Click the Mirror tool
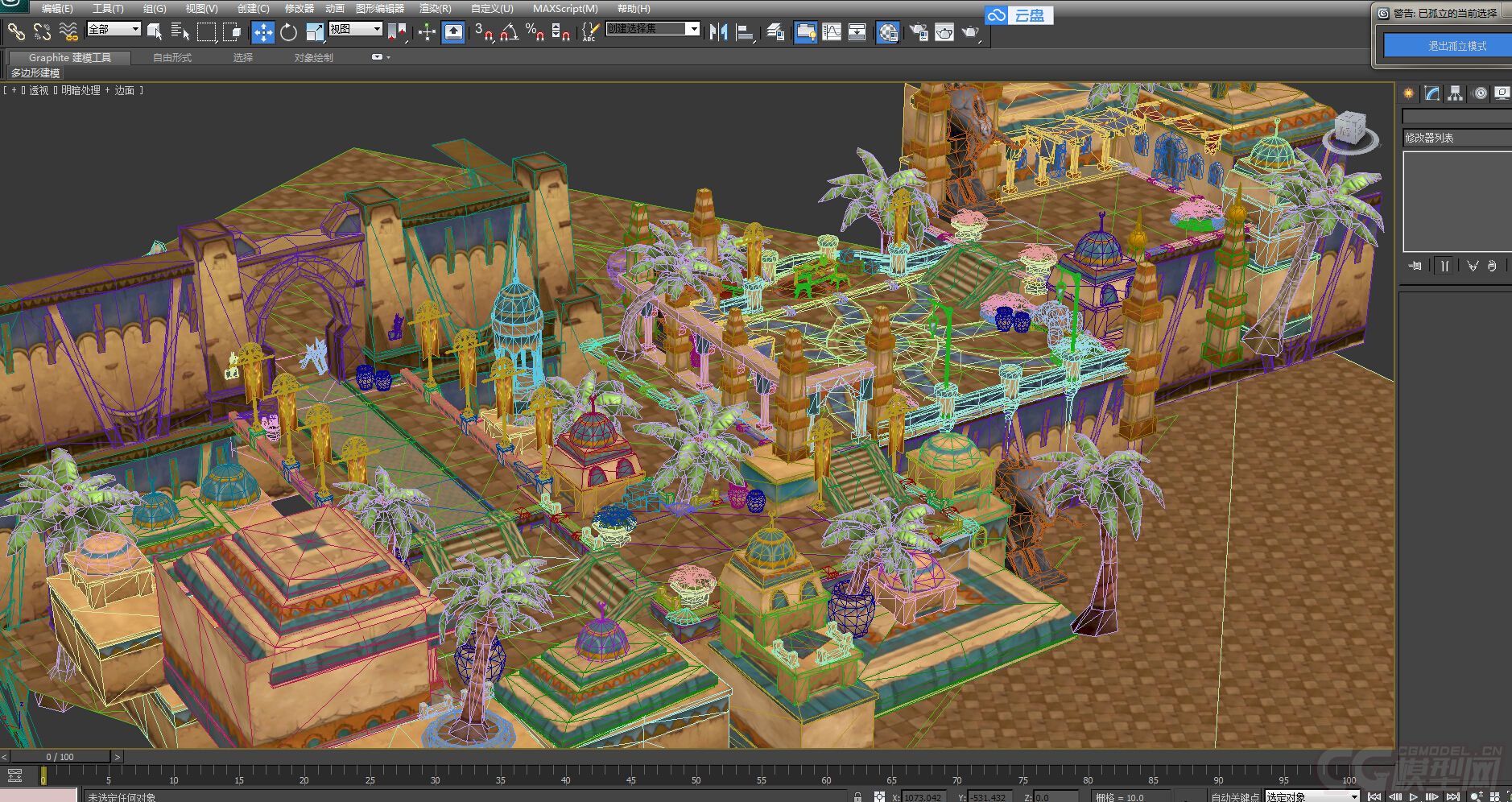The image size is (1512, 802). (718, 32)
